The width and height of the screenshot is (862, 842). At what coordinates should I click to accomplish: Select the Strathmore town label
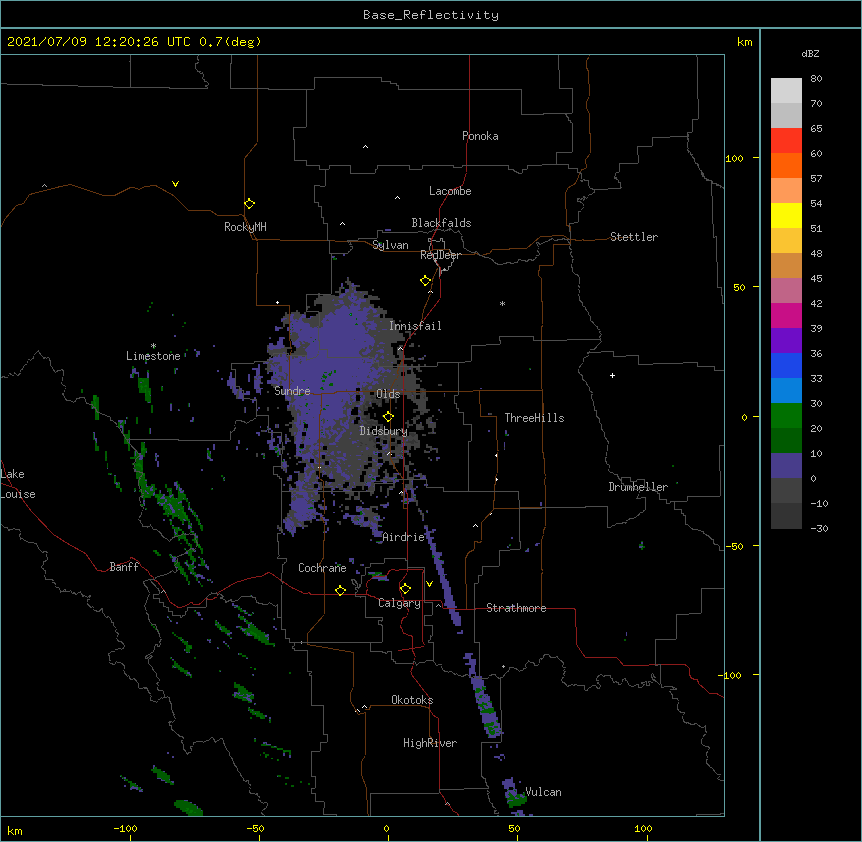click(x=516, y=608)
